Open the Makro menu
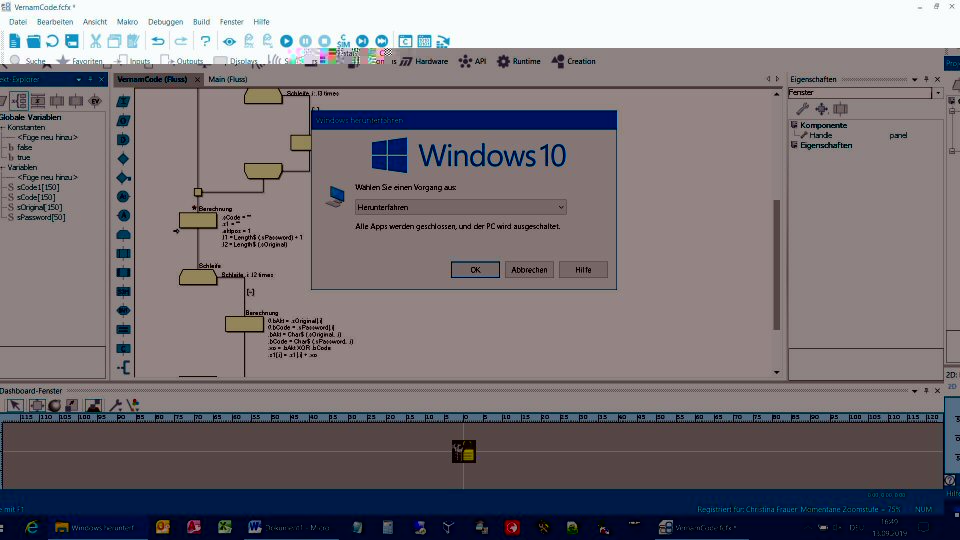Screen dimensions: 960x540 point(127,21)
